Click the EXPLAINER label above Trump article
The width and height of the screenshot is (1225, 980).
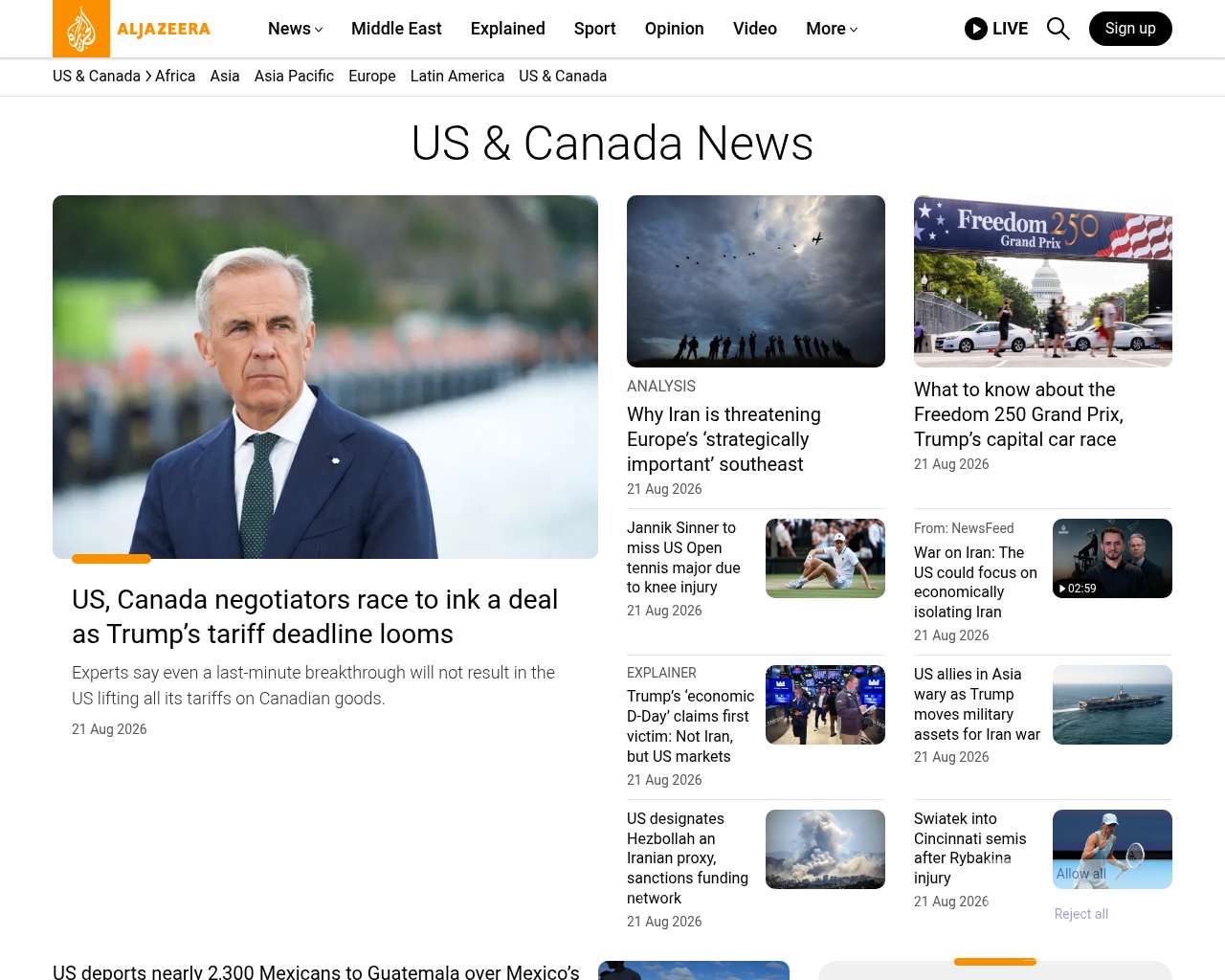click(661, 673)
